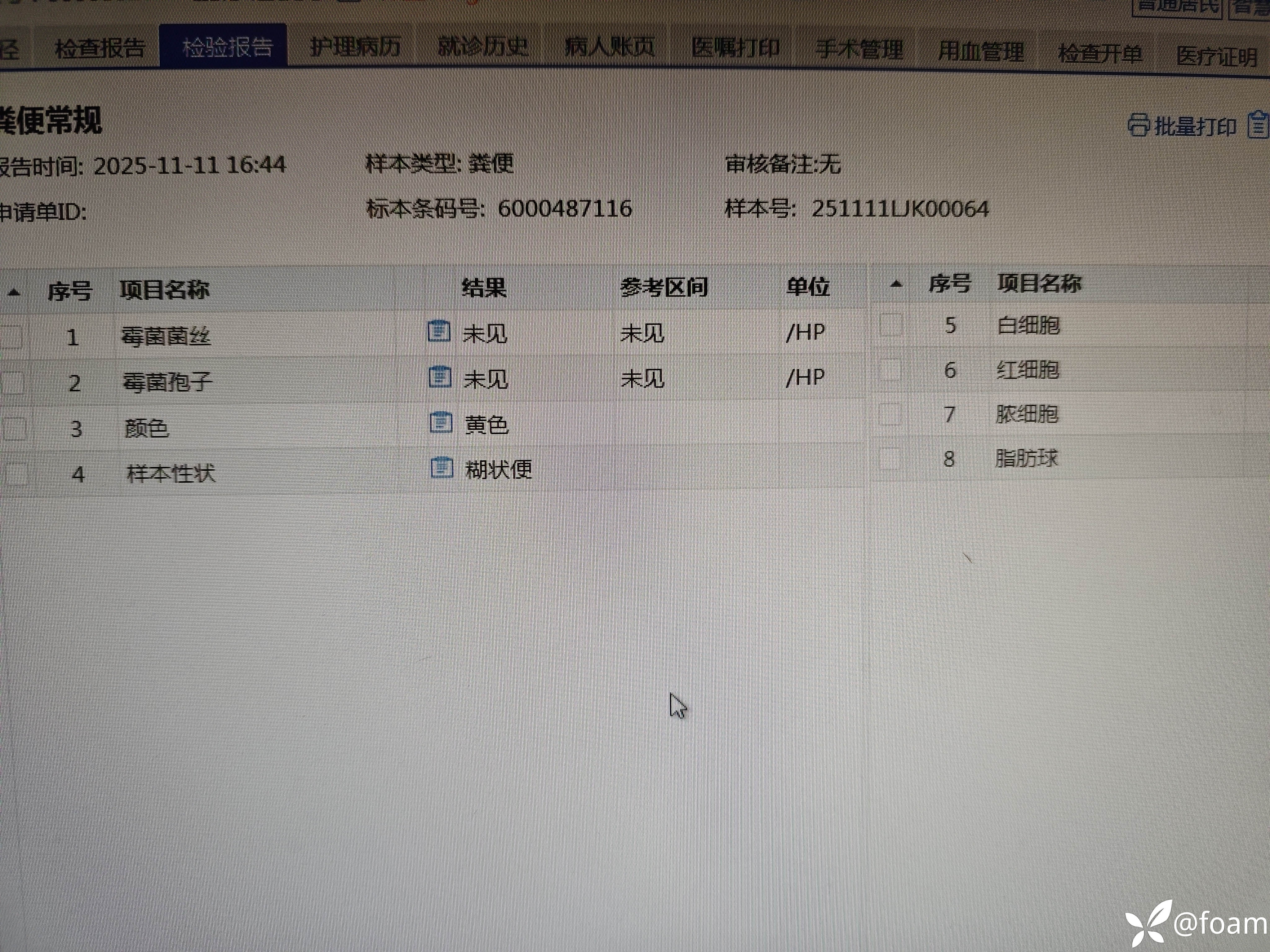Click the printer icon beside 批量打印
Viewport: 1270px width, 952px height.
click(x=1139, y=125)
